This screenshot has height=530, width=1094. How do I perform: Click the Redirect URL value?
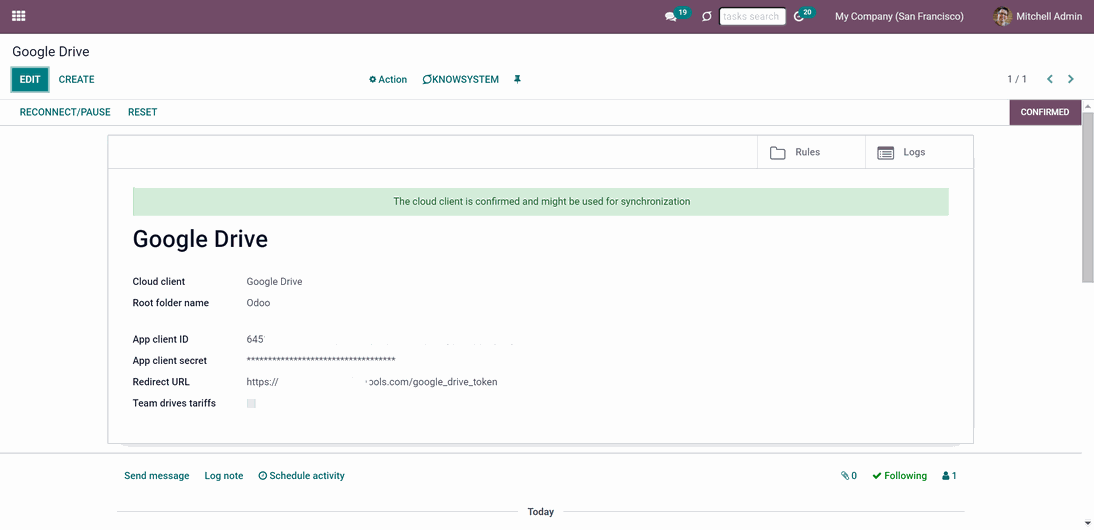372,382
